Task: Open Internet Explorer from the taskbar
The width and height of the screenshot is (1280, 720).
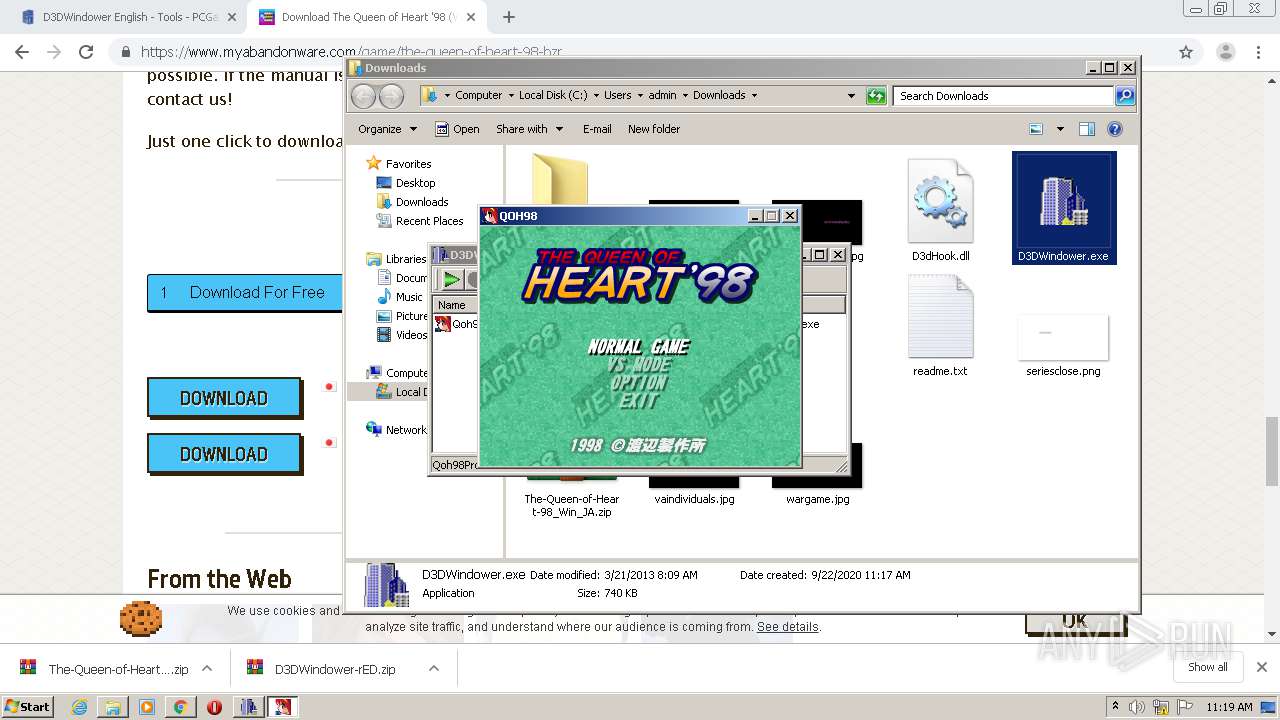Action: pos(79,707)
